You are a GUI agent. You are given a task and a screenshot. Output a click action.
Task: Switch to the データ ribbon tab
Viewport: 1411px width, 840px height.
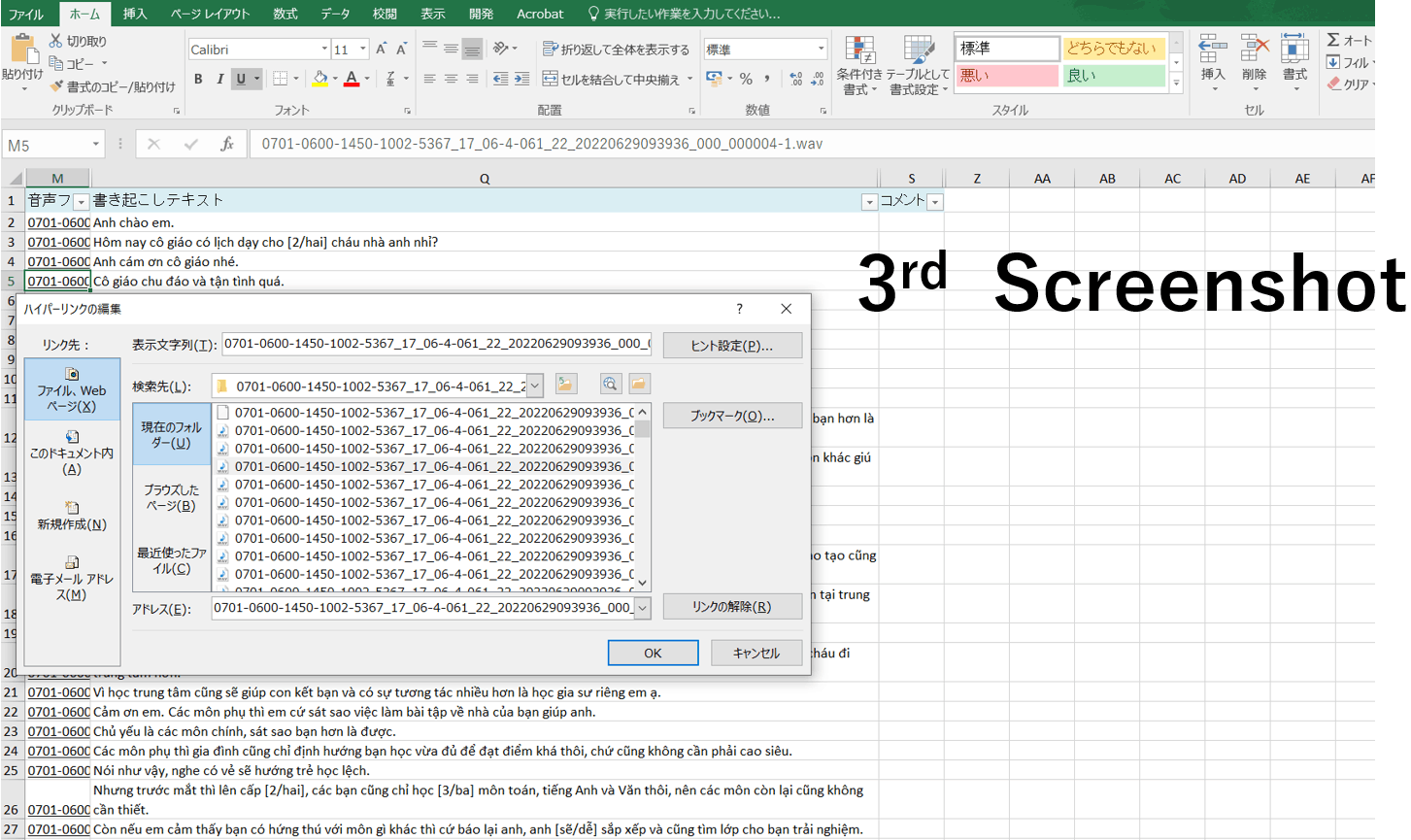coord(335,14)
